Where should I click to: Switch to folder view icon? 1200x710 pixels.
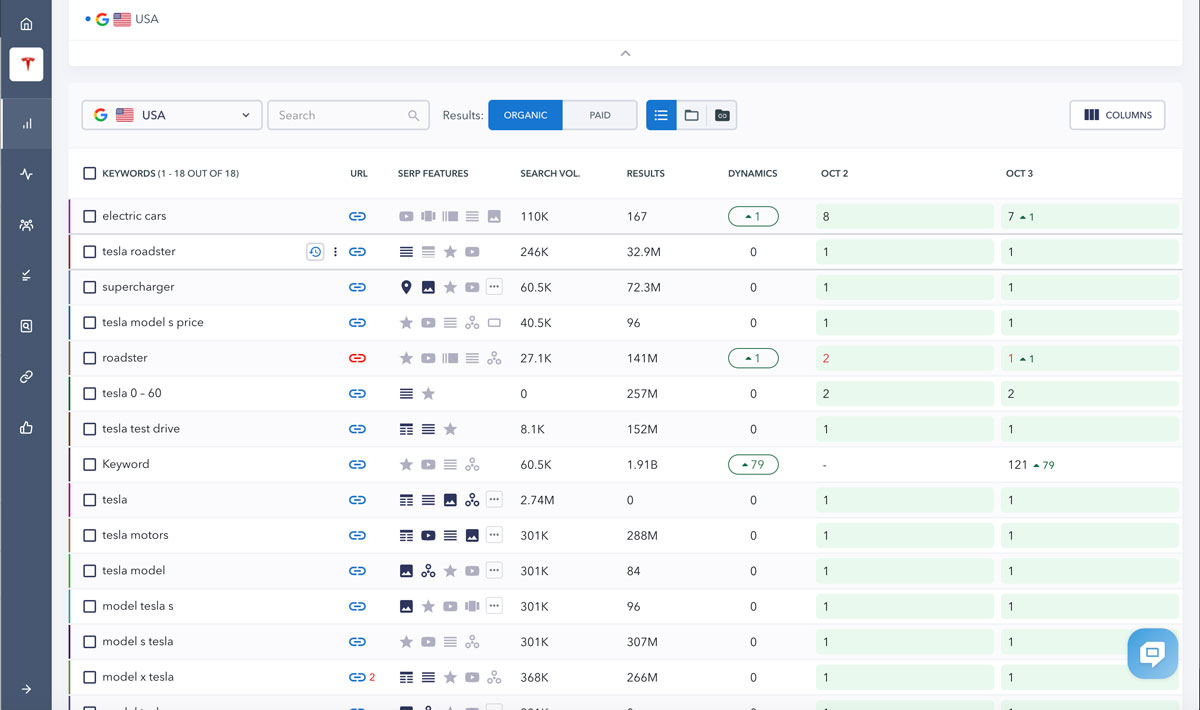tap(691, 115)
